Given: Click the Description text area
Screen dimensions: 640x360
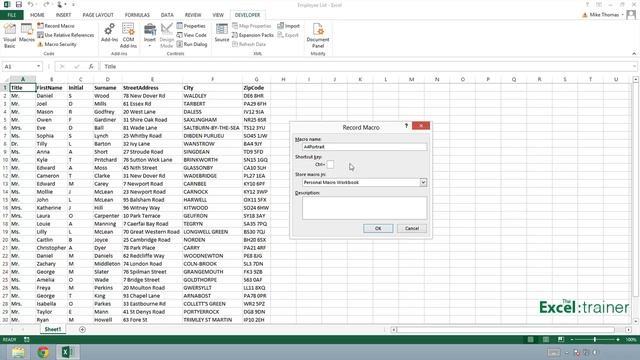Looking at the screenshot, I should pos(364,208).
